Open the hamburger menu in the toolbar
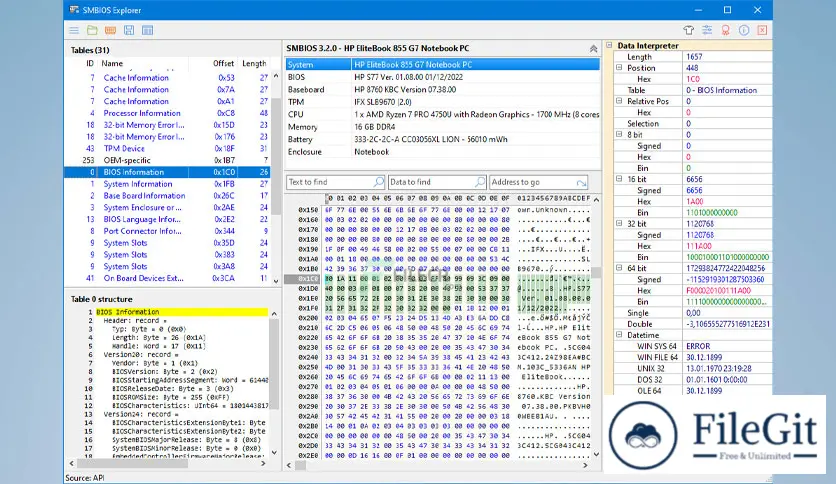Image resolution: width=836 pixels, height=484 pixels. (74, 30)
